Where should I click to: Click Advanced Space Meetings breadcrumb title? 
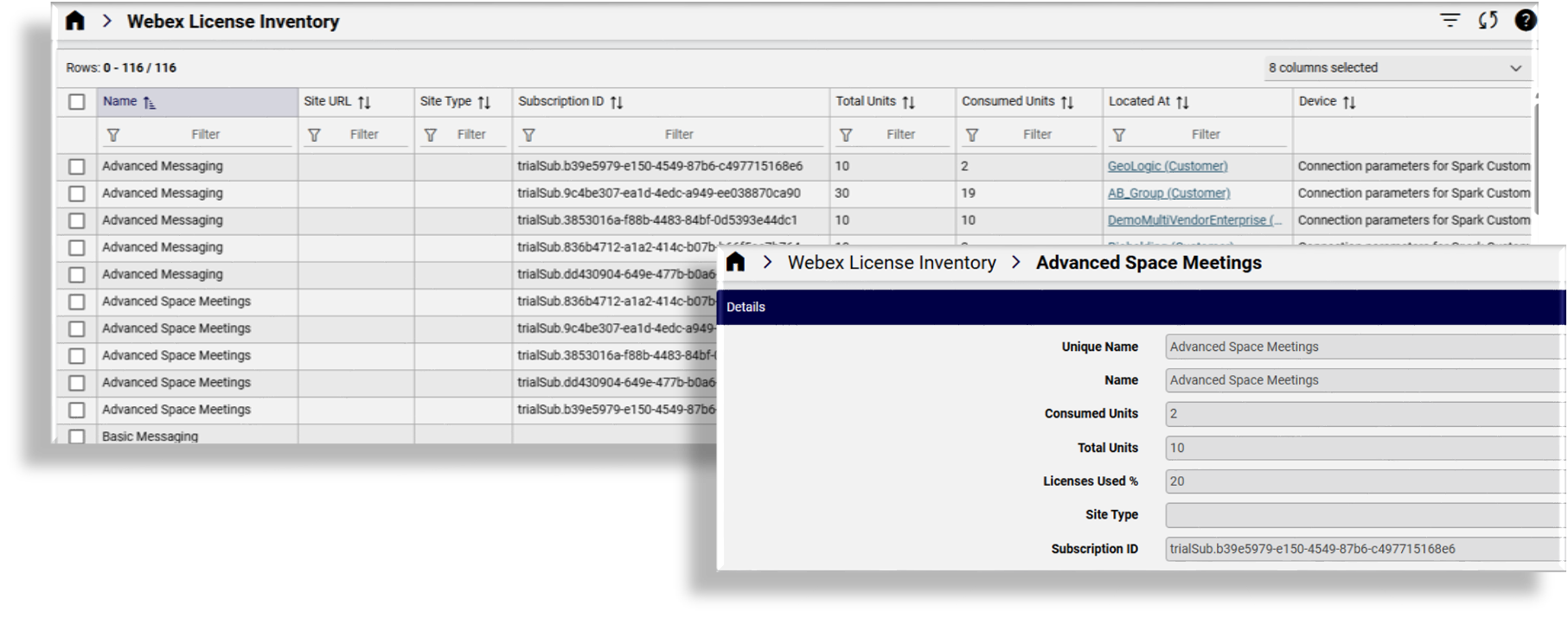click(1149, 263)
